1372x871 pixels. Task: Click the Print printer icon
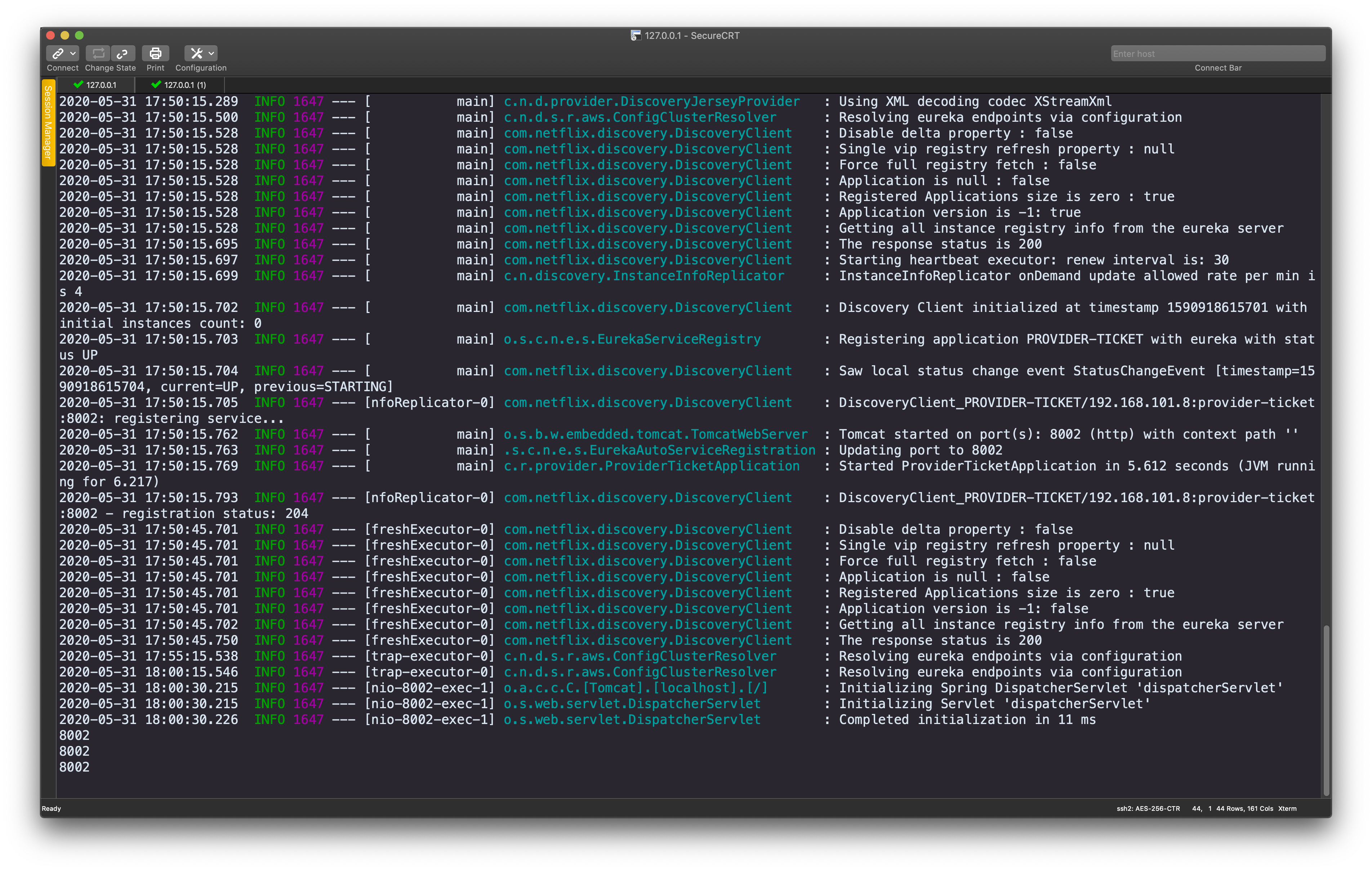pos(155,54)
